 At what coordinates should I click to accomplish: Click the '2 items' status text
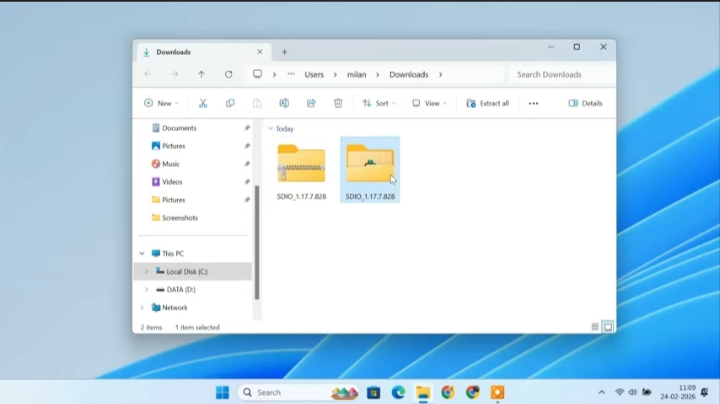click(x=151, y=327)
